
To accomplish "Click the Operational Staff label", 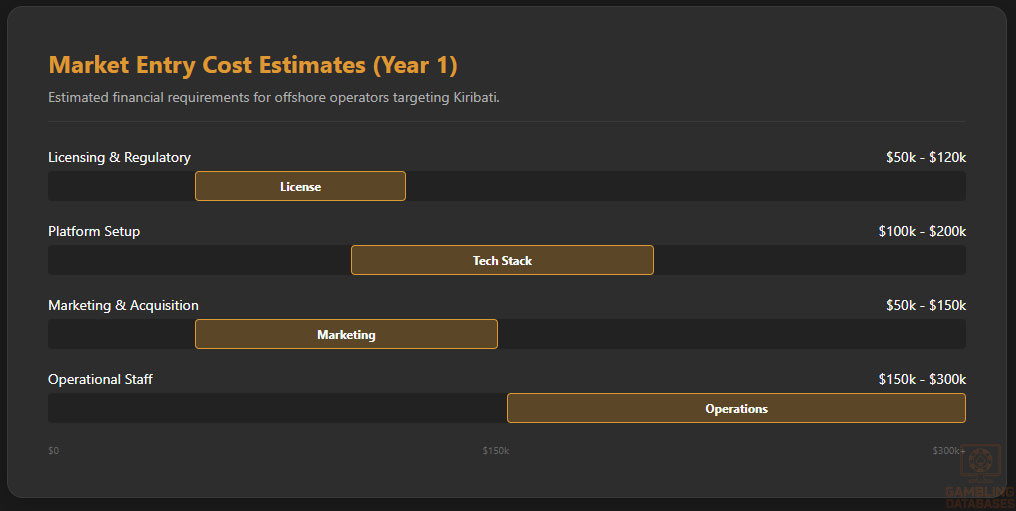I will [100, 379].
